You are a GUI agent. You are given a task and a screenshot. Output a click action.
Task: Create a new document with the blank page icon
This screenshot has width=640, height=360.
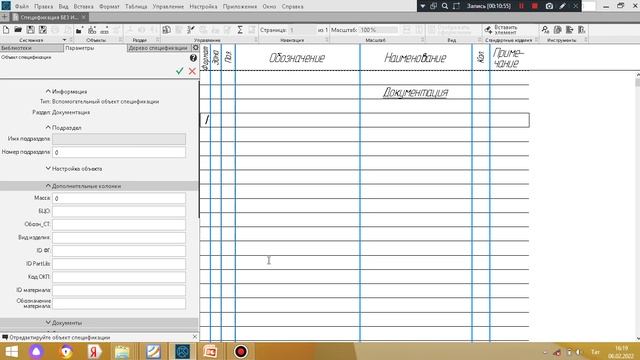[x=6, y=30]
